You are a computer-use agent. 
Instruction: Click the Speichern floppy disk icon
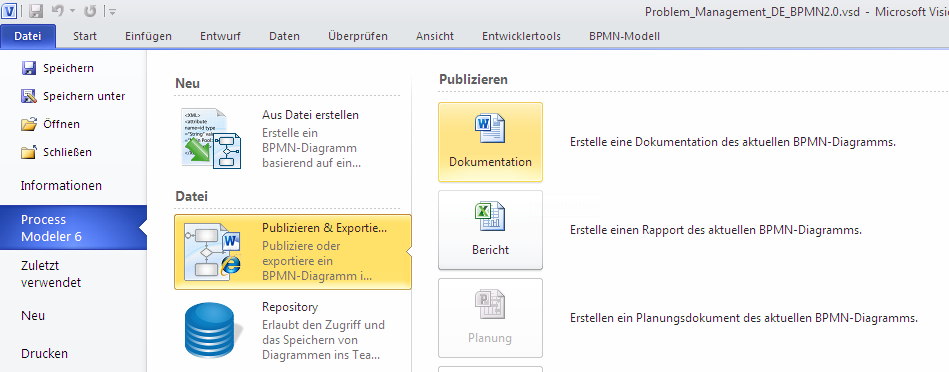(28, 68)
